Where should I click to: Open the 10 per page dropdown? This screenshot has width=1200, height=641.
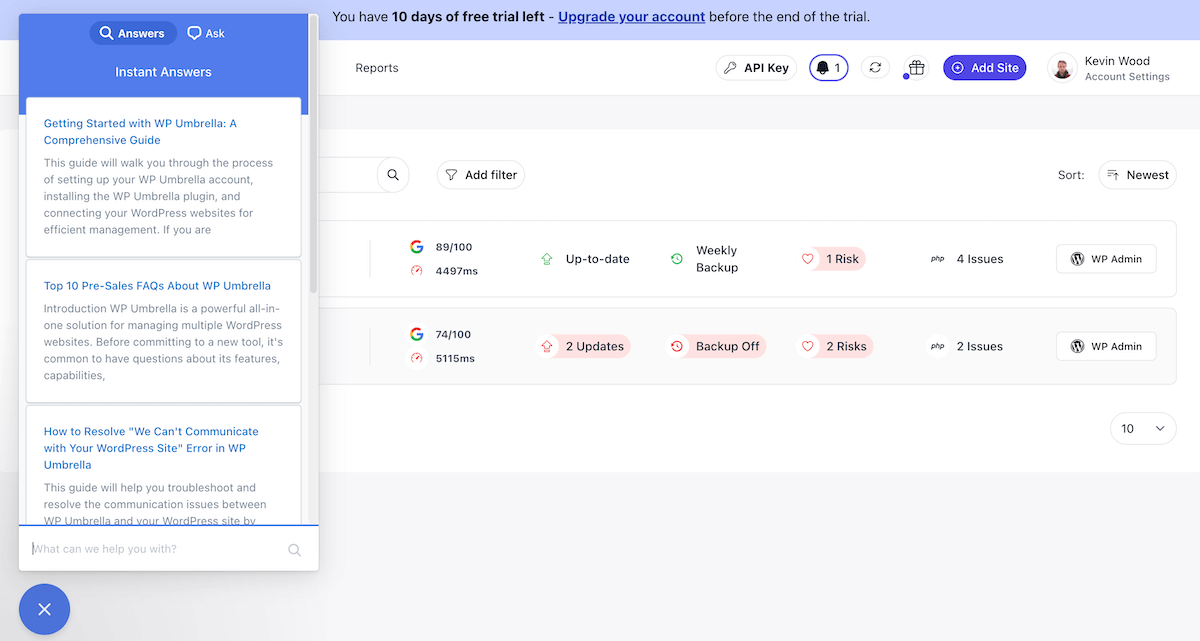tap(1143, 428)
